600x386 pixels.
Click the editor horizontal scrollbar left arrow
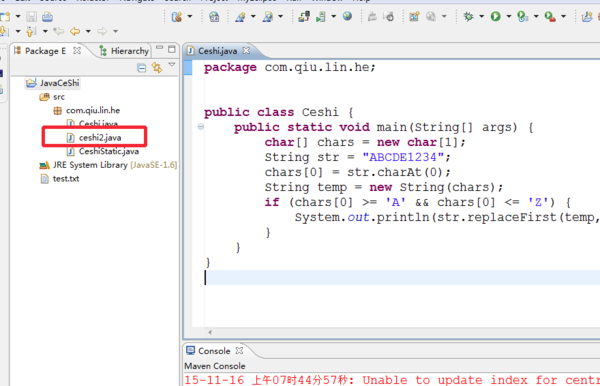click(x=210, y=332)
